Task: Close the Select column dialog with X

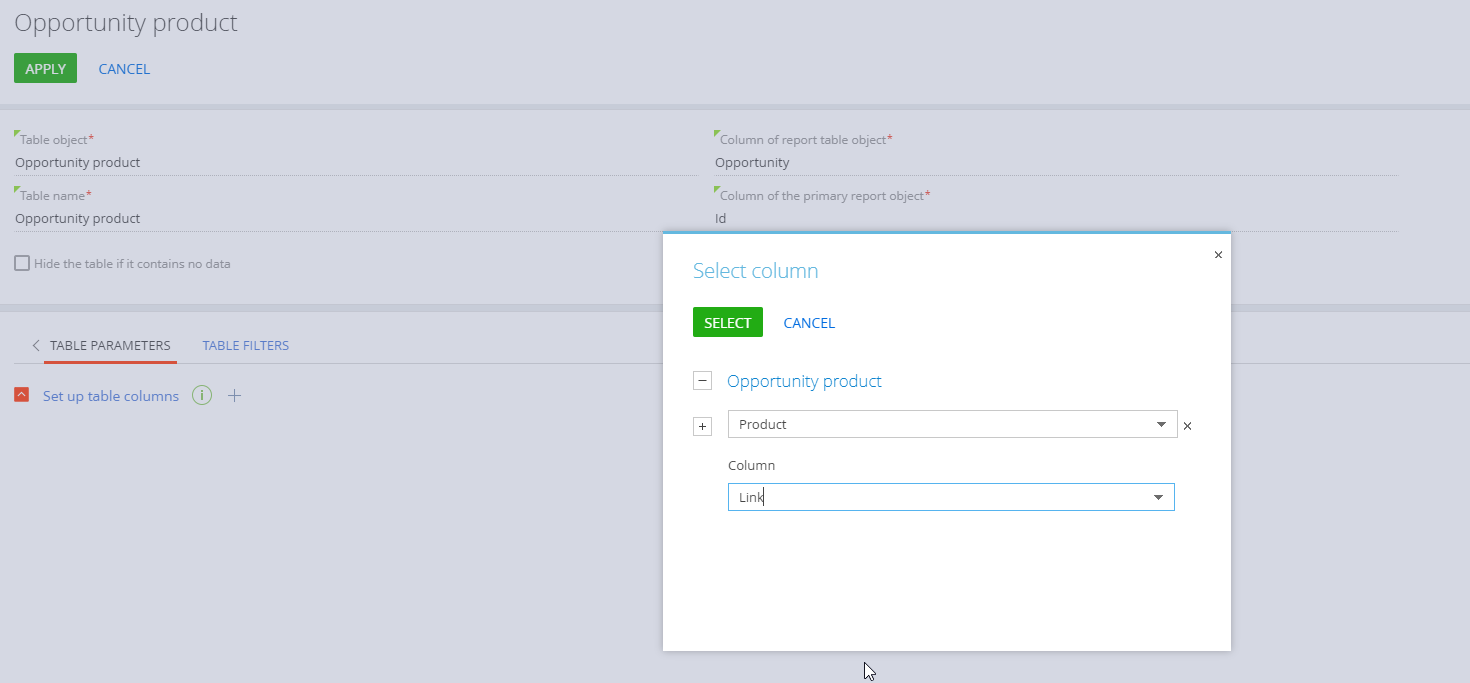Action: [1218, 255]
